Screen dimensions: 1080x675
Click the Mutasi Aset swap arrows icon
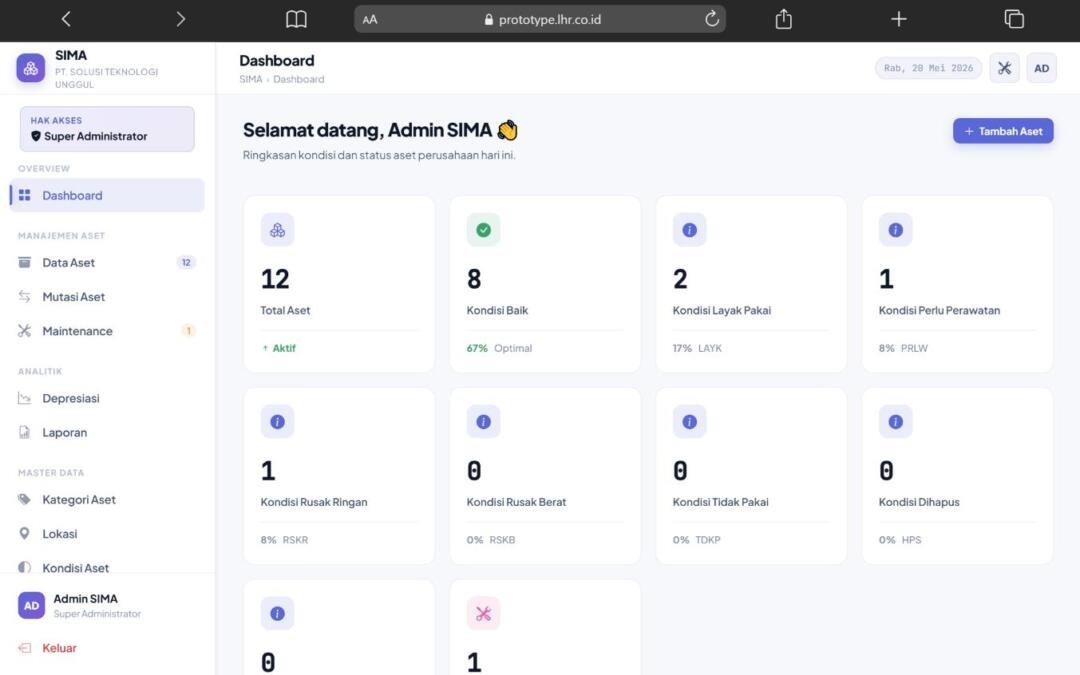(x=25, y=297)
